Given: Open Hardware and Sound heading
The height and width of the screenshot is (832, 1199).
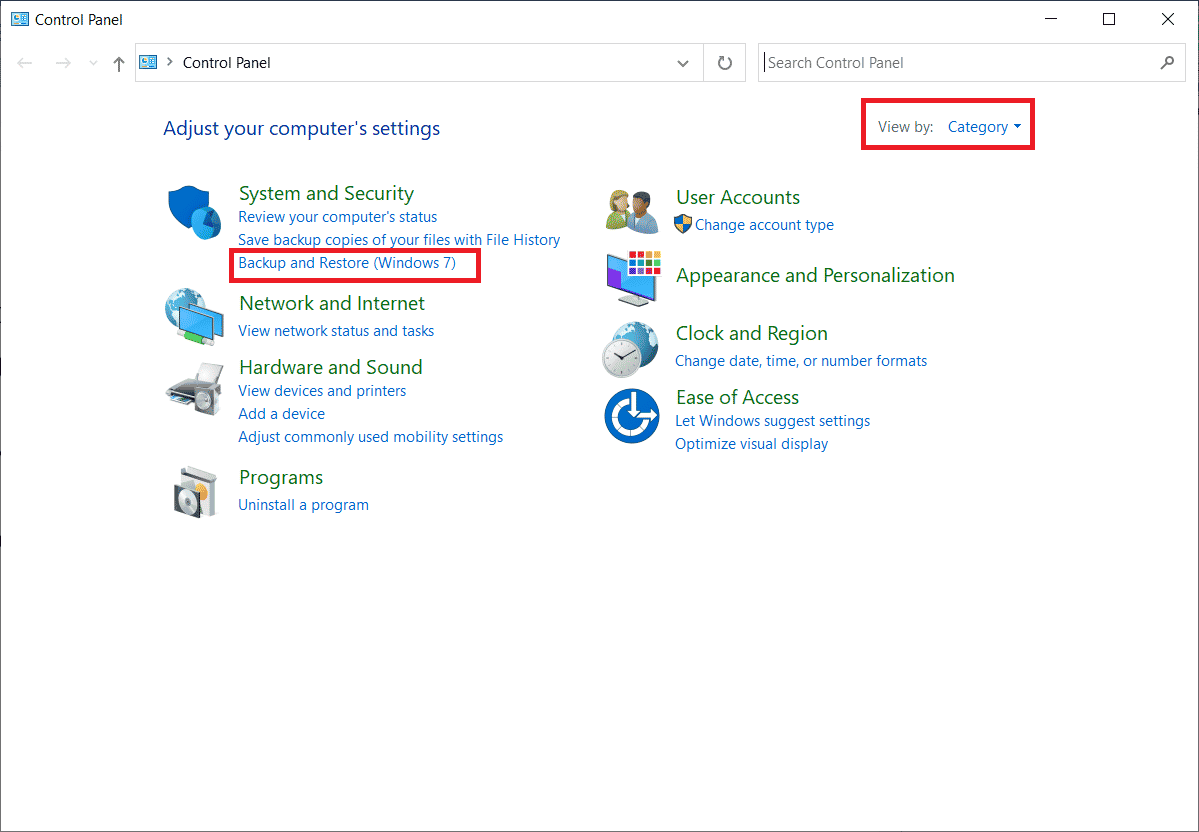Looking at the screenshot, I should [330, 367].
